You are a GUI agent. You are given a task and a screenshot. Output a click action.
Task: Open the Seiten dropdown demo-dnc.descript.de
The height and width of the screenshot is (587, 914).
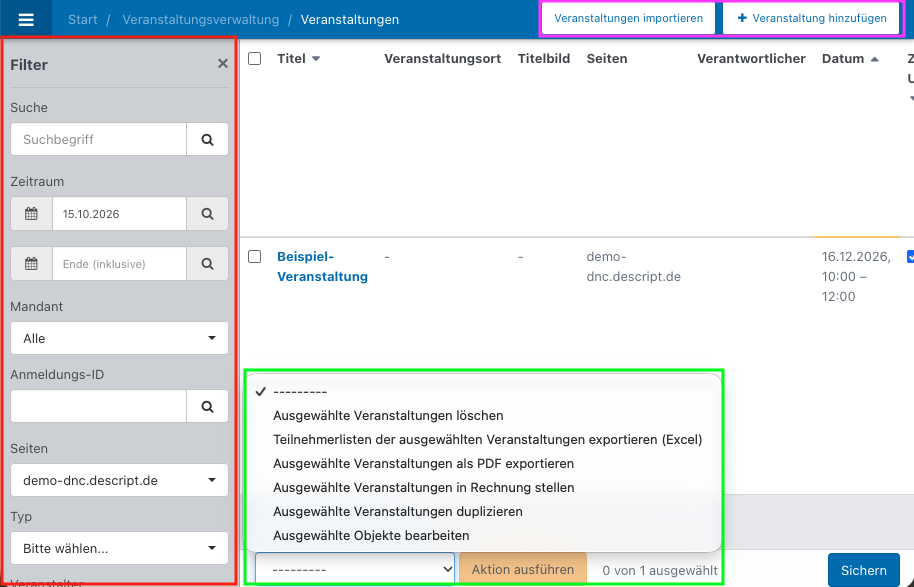pos(119,480)
